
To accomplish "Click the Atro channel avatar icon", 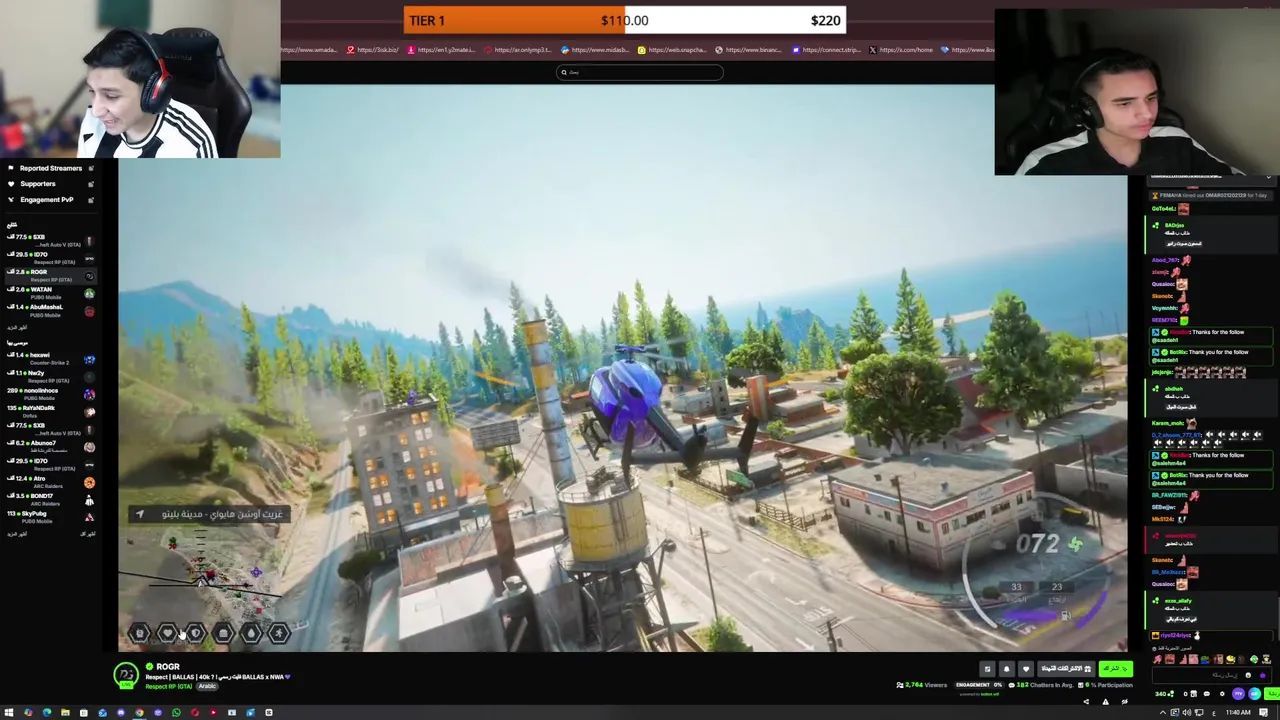I will 89,482.
